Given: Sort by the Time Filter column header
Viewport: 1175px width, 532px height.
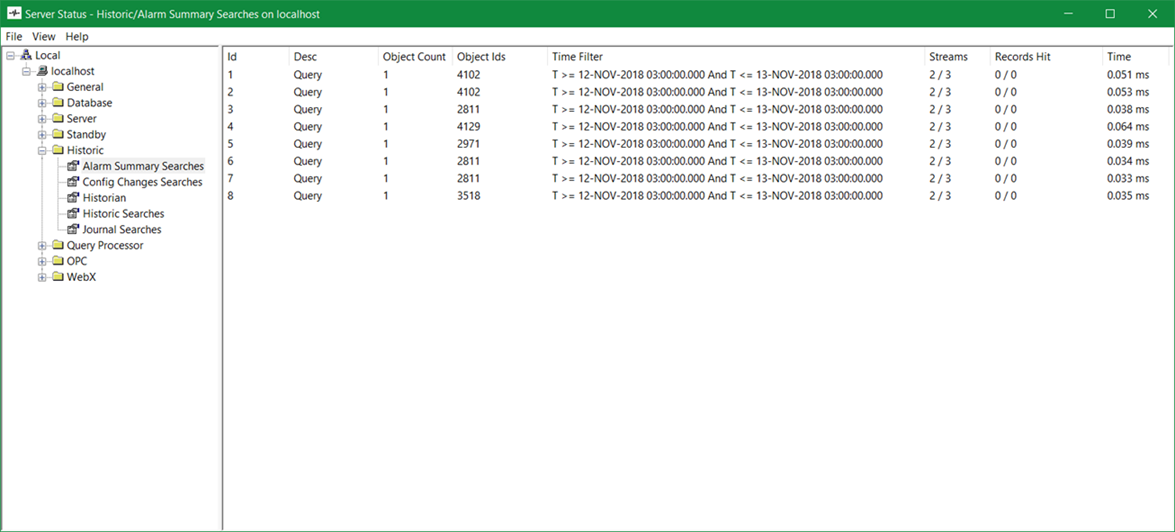Looking at the screenshot, I should pos(577,57).
